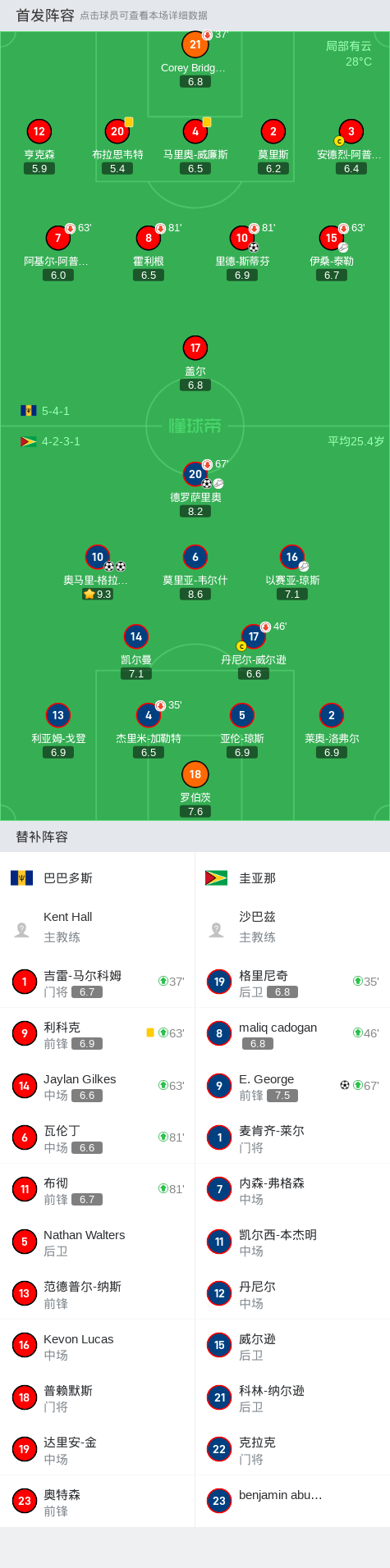The image size is (390, 1568).
Task: Click the Barbados flag in substitutes header
Action: click(x=21, y=877)
